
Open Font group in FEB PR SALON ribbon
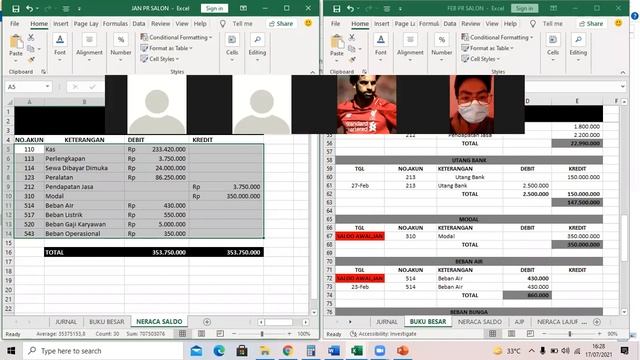pos(380,48)
